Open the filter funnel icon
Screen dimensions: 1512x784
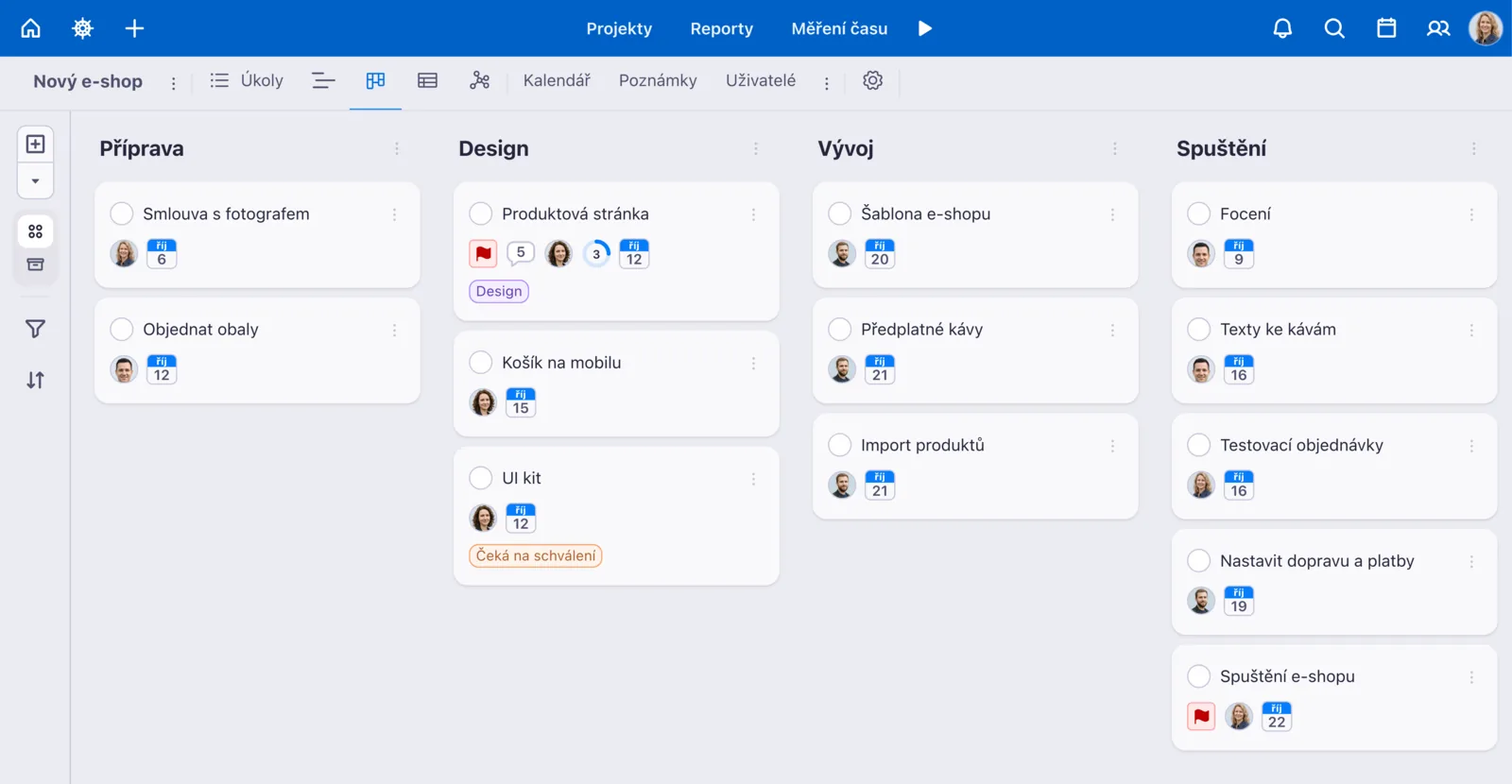coord(35,329)
